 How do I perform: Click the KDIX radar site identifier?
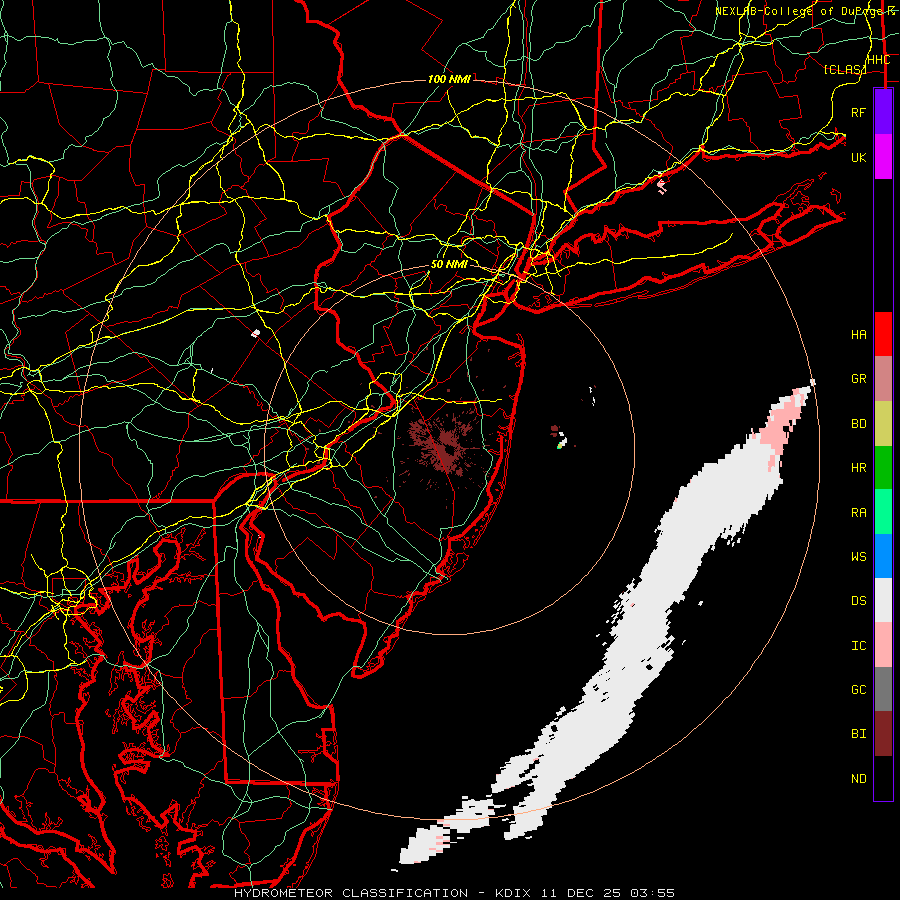tap(513, 893)
